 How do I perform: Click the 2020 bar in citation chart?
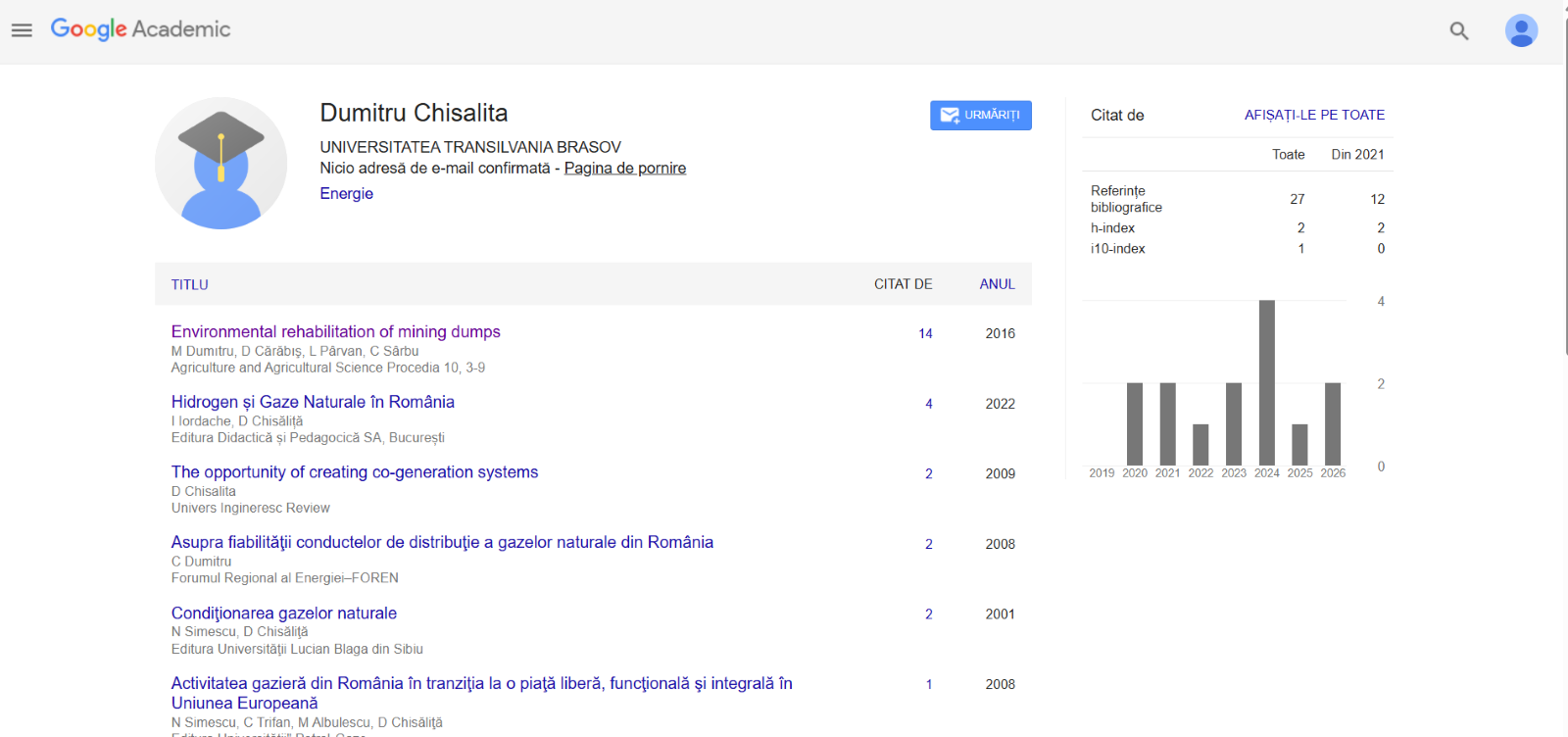click(x=1135, y=423)
